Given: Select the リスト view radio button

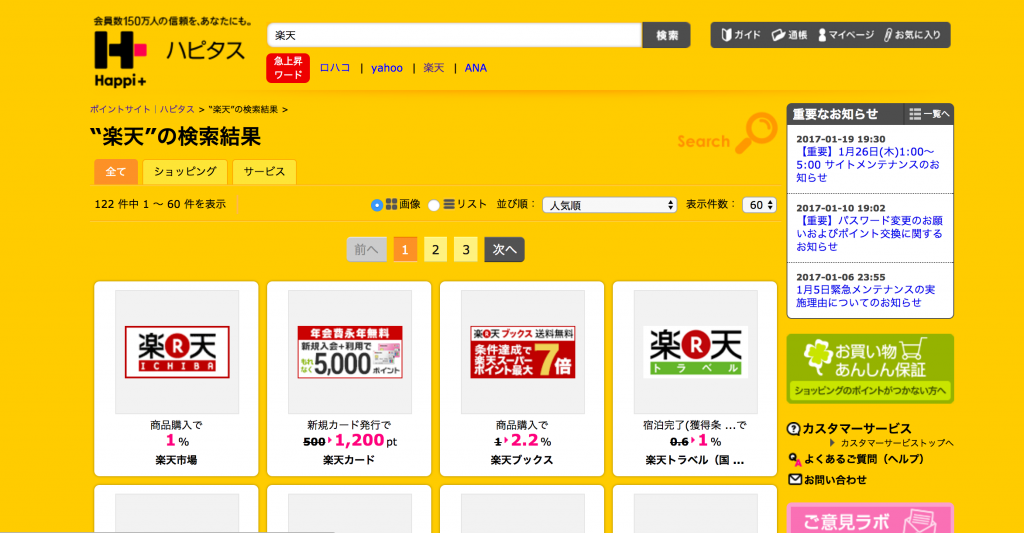Looking at the screenshot, I should (x=434, y=205).
